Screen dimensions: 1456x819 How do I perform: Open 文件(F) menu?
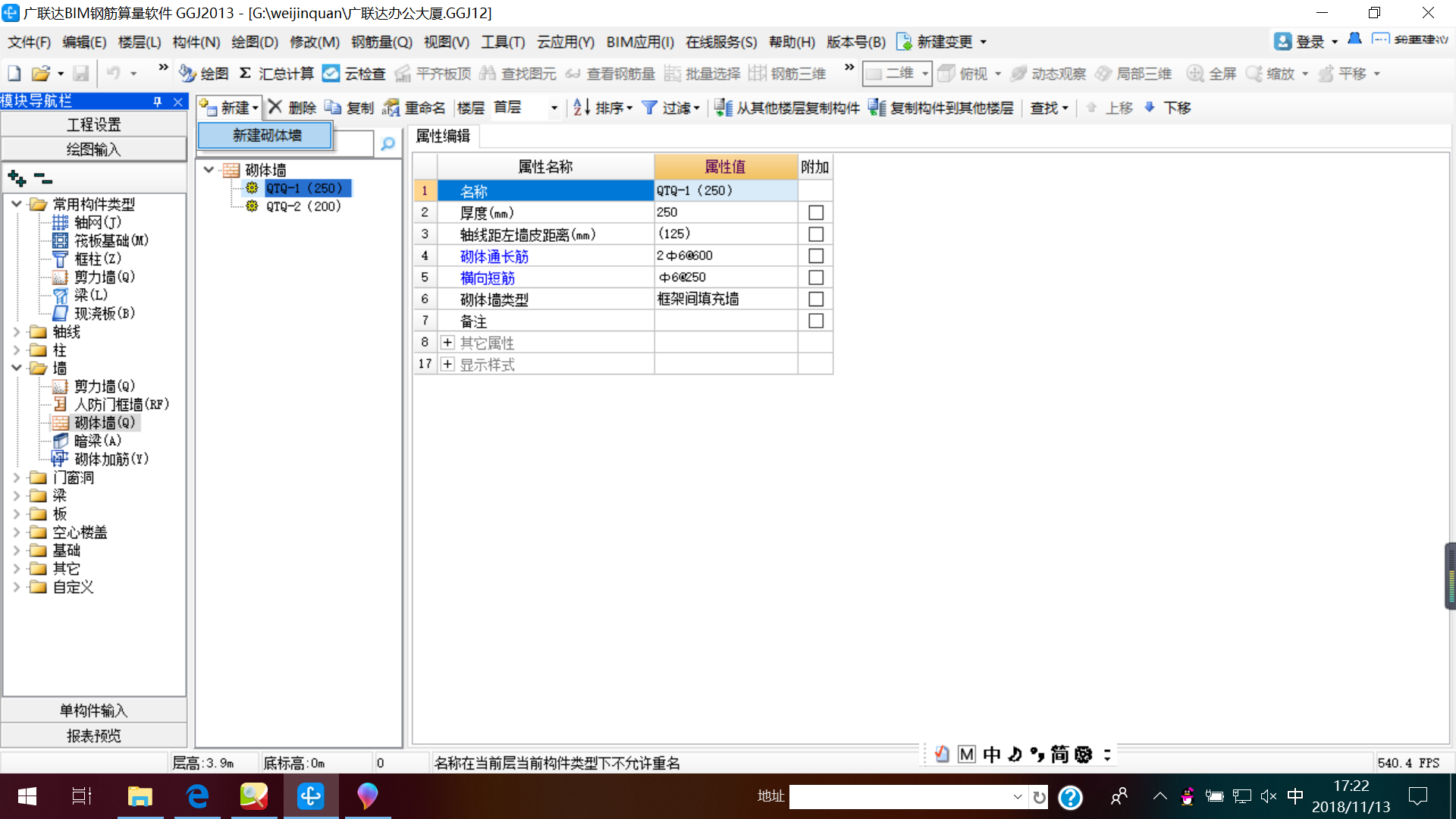tap(29, 42)
